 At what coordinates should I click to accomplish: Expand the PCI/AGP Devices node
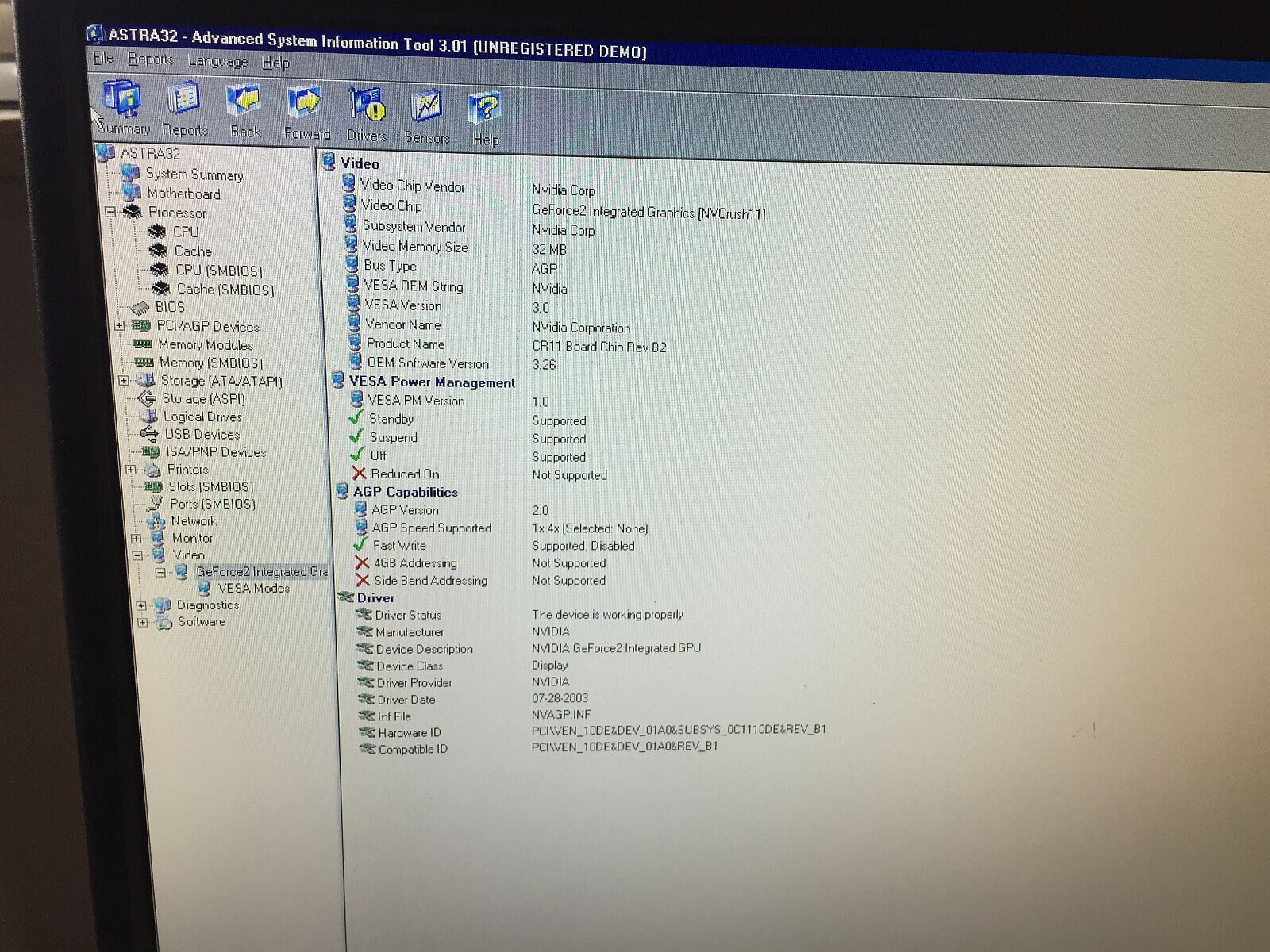(x=119, y=325)
